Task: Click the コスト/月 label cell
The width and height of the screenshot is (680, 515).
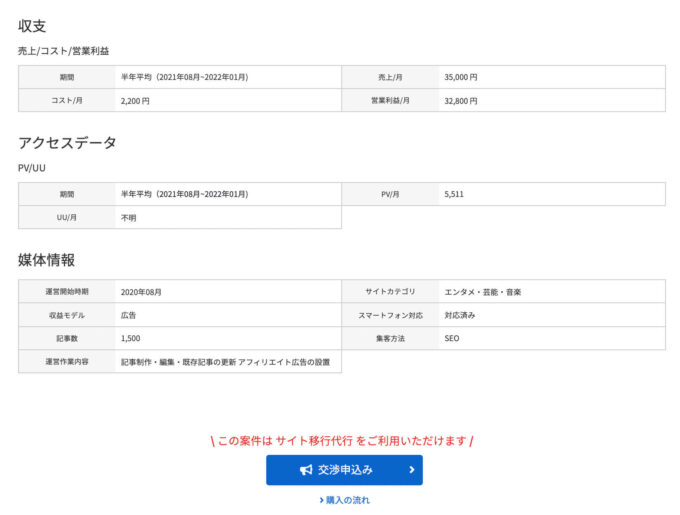Action: pos(67,100)
